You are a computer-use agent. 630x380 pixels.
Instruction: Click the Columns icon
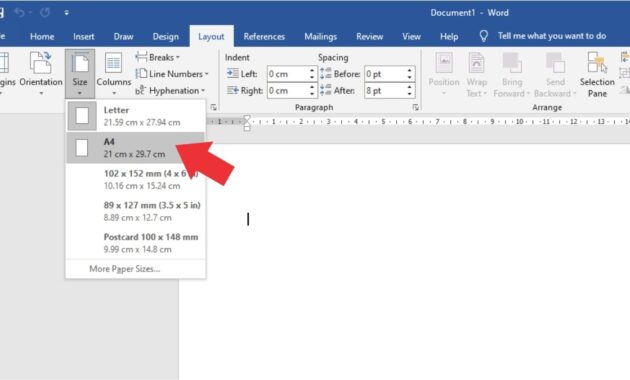coord(113,63)
